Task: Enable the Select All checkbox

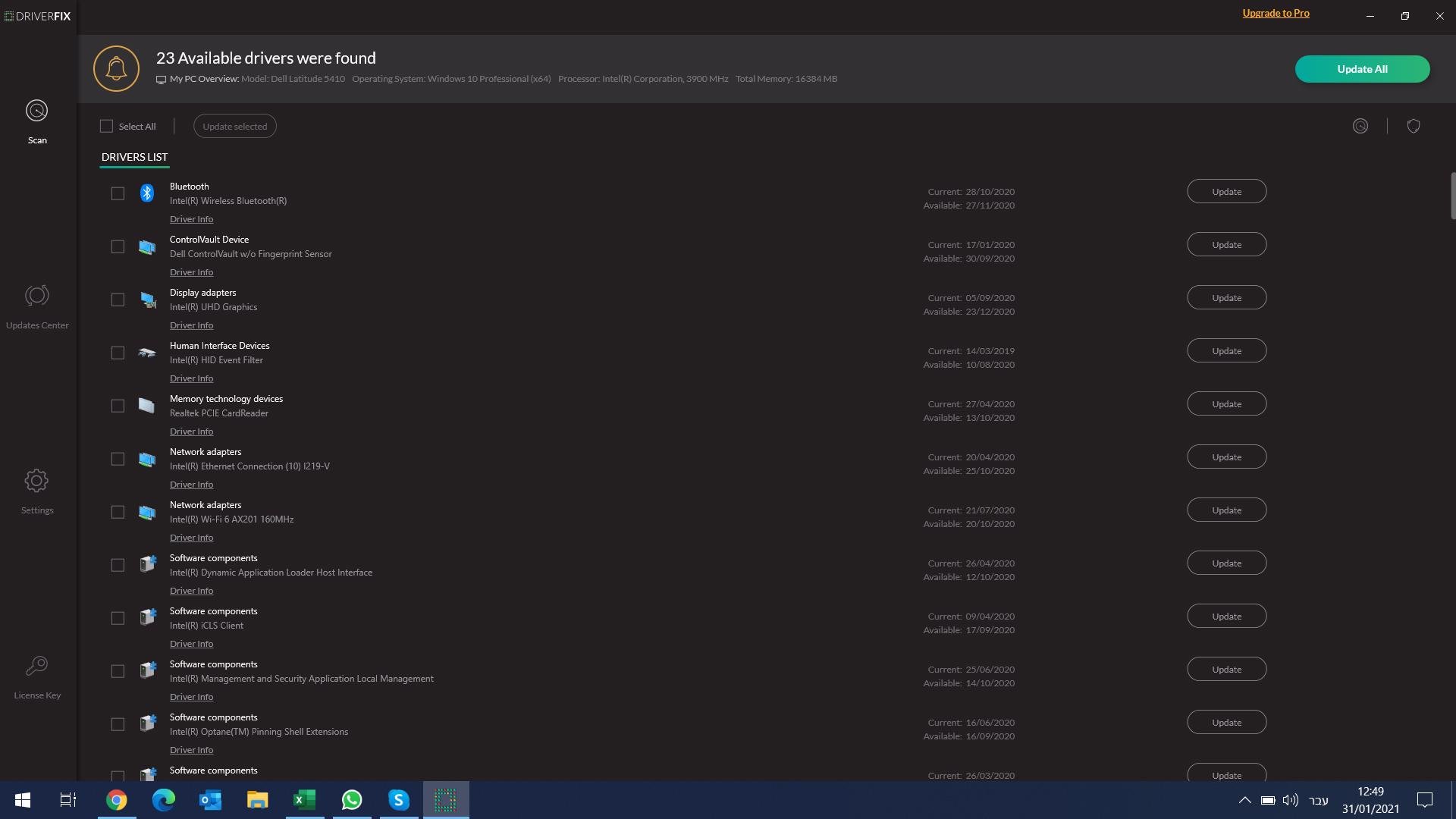Action: tap(105, 126)
